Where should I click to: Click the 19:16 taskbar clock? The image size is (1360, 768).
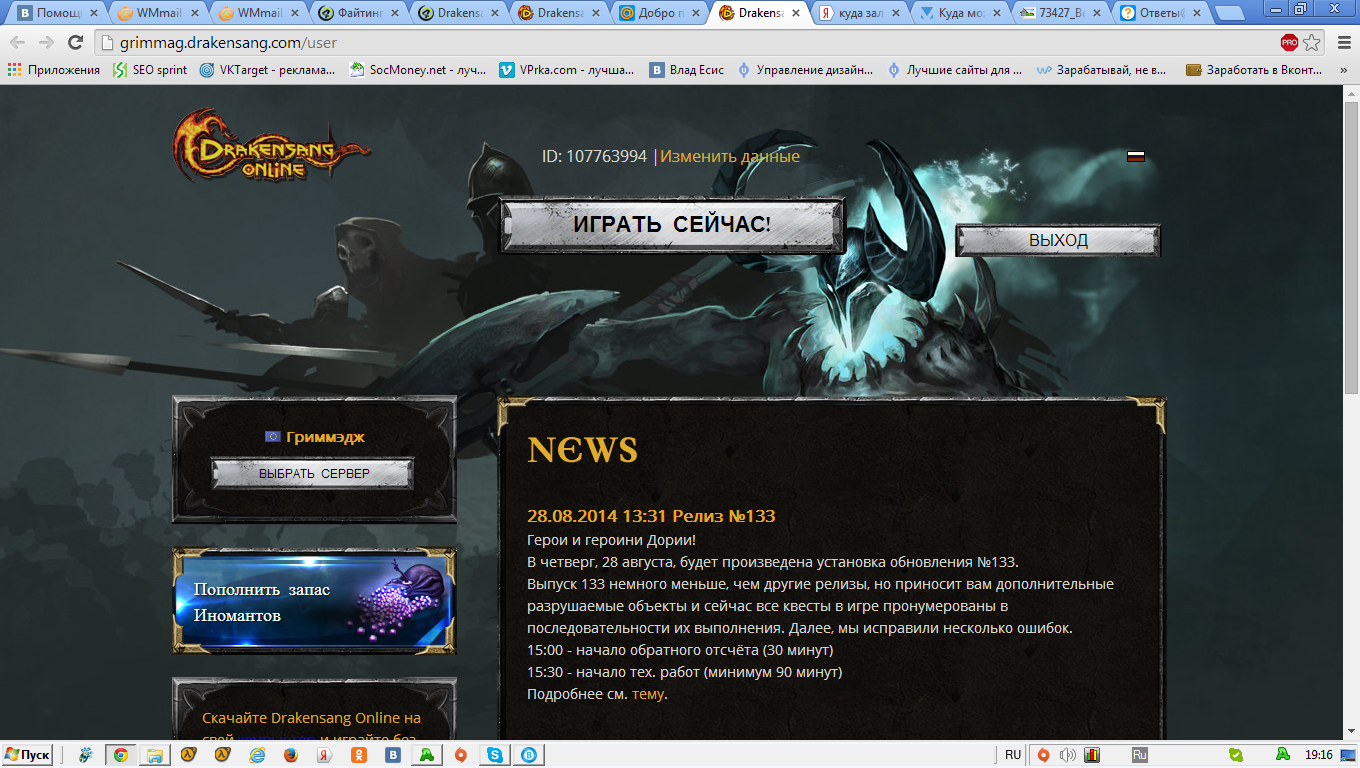coord(1319,755)
